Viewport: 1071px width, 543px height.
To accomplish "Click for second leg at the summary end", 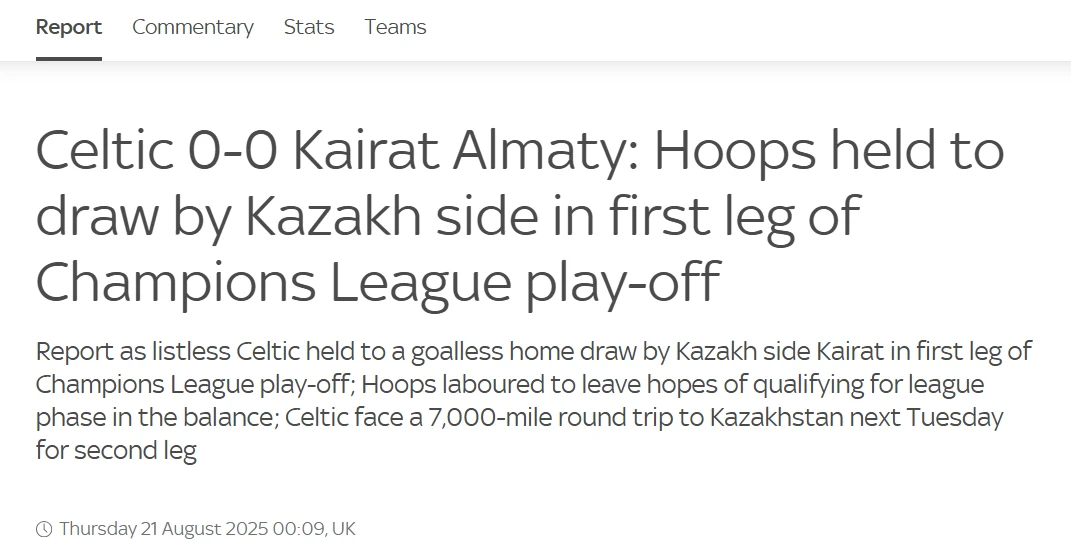I will (116, 451).
